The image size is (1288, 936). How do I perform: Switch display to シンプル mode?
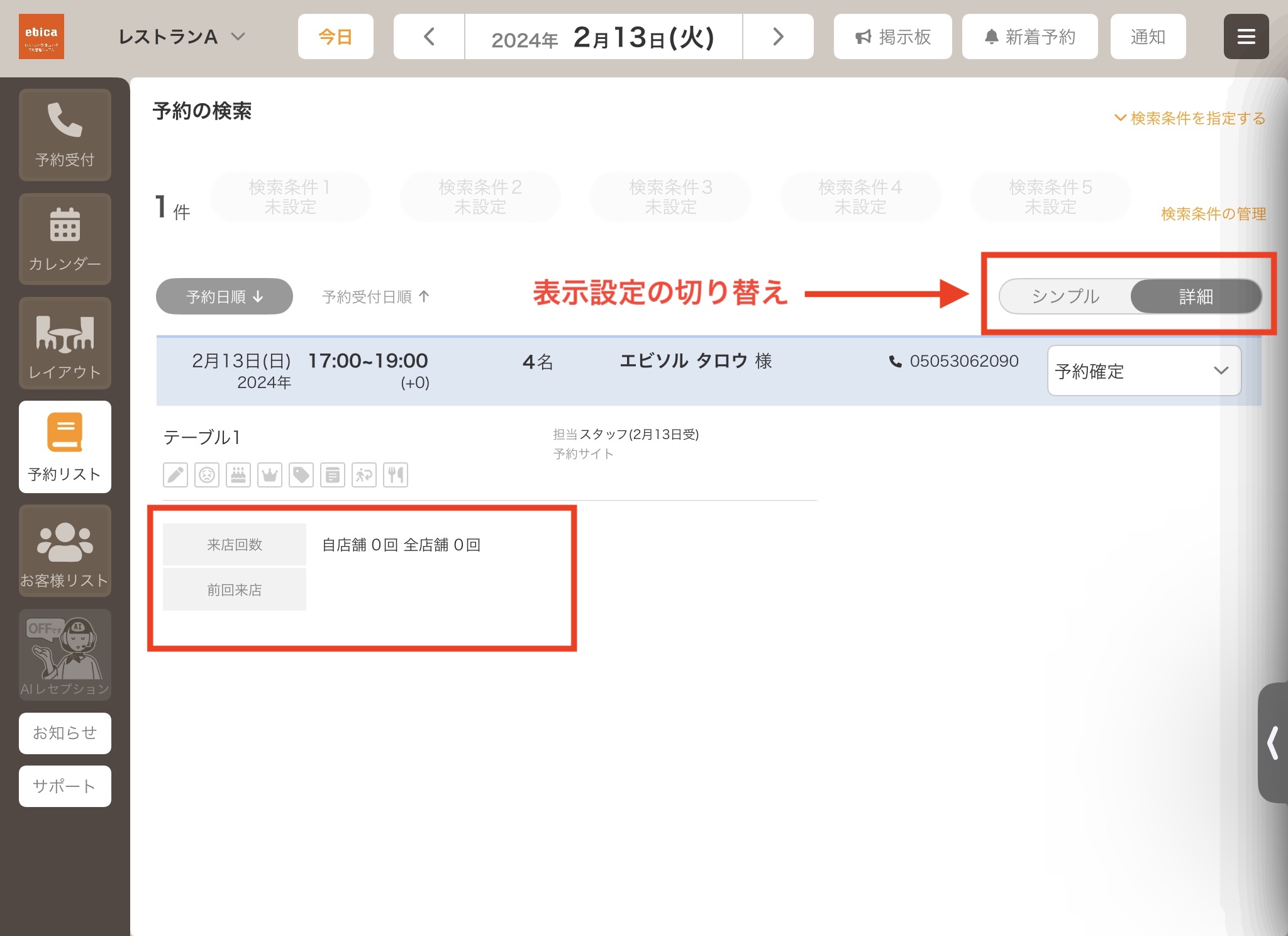tap(1065, 296)
